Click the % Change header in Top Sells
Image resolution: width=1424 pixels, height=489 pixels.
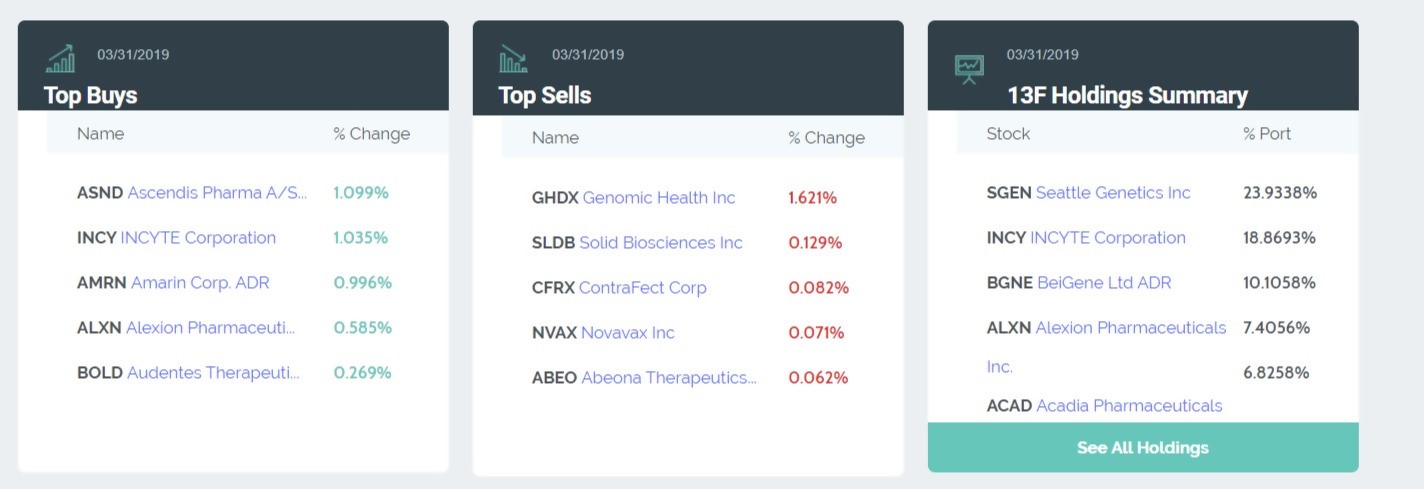(x=826, y=138)
